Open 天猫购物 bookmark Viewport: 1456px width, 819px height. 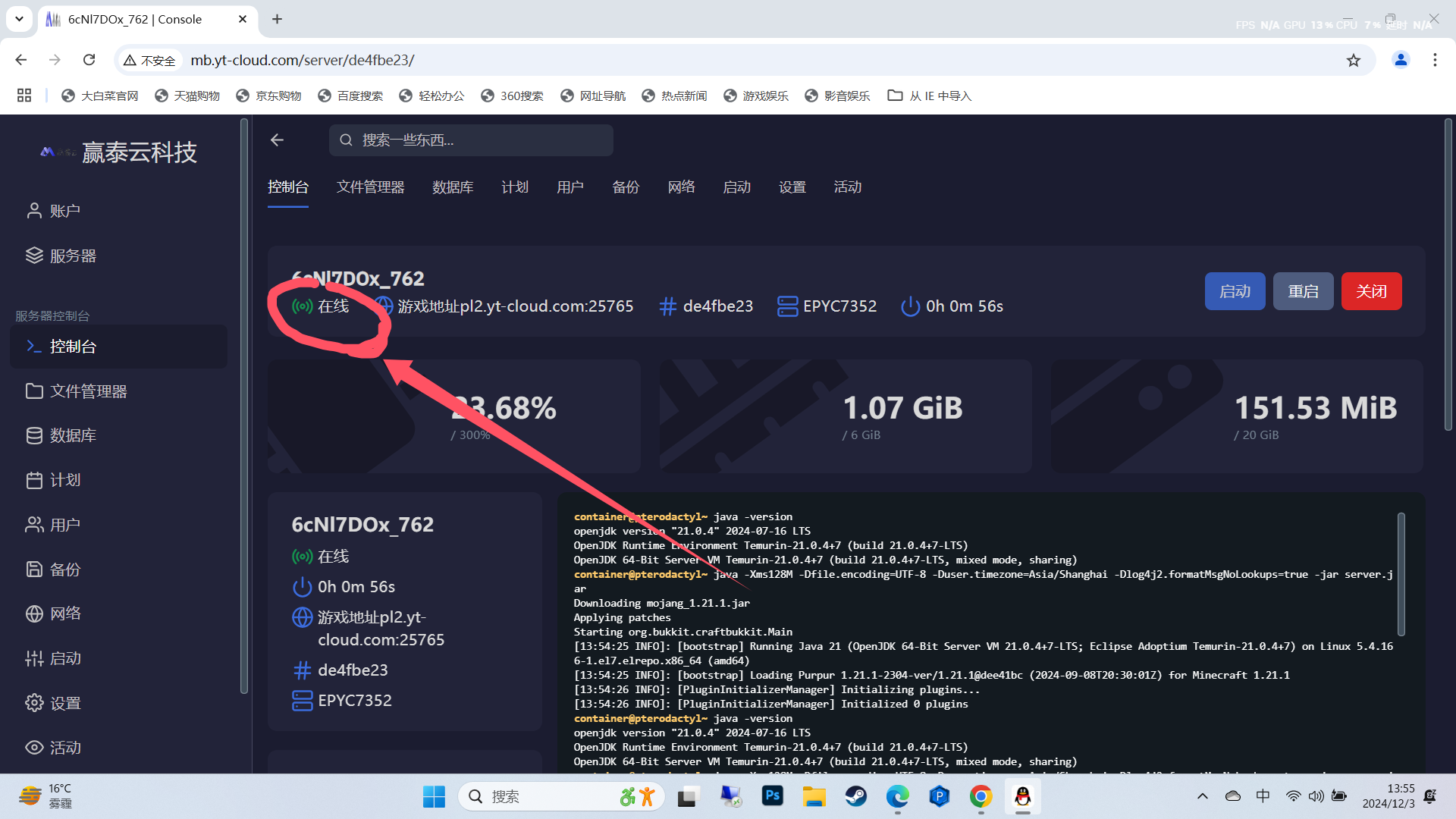tap(187, 96)
